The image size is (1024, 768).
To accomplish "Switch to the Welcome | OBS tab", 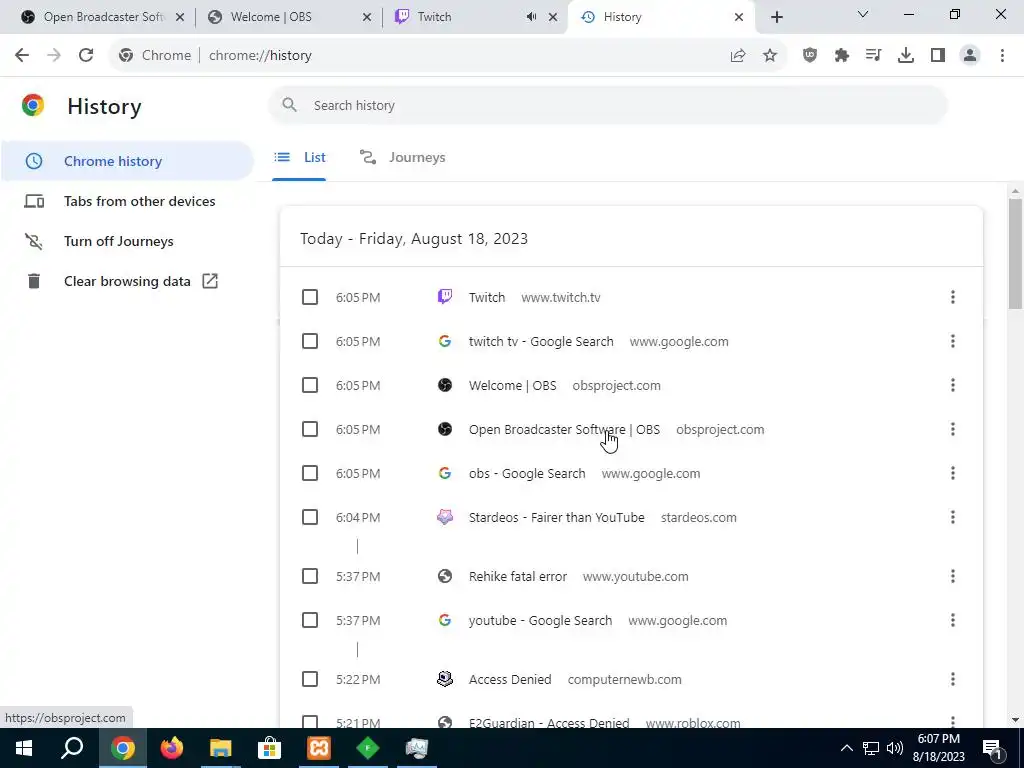I will [x=287, y=17].
